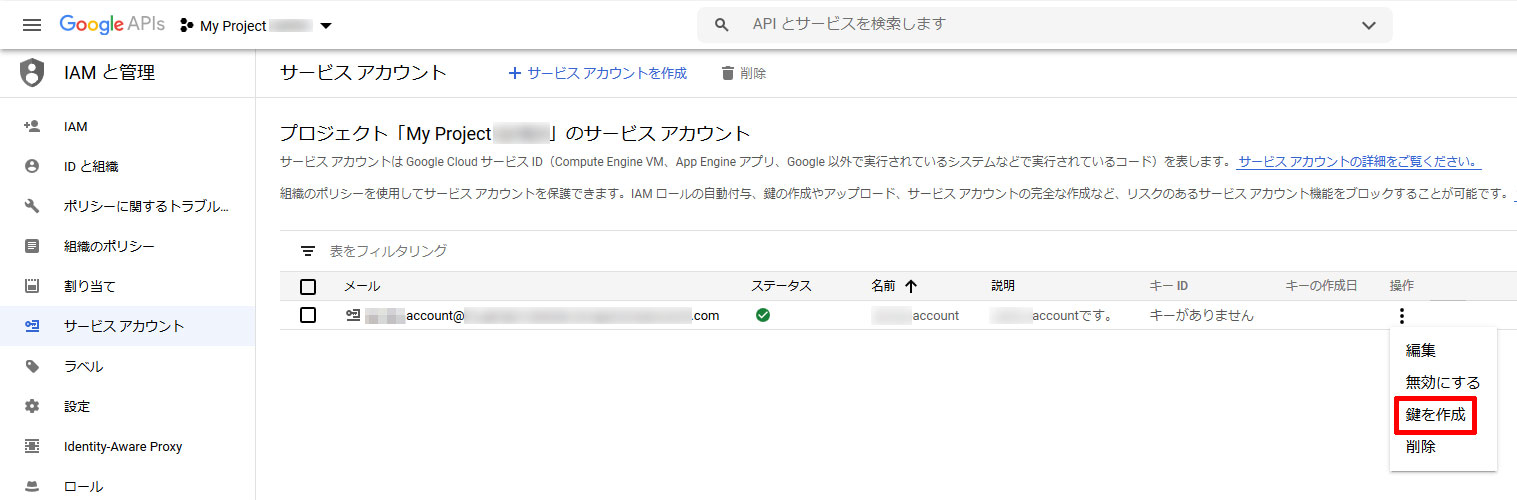Open 組織のポリシー in sidebar
Screen dimensions: 1517x500
(x=128, y=247)
